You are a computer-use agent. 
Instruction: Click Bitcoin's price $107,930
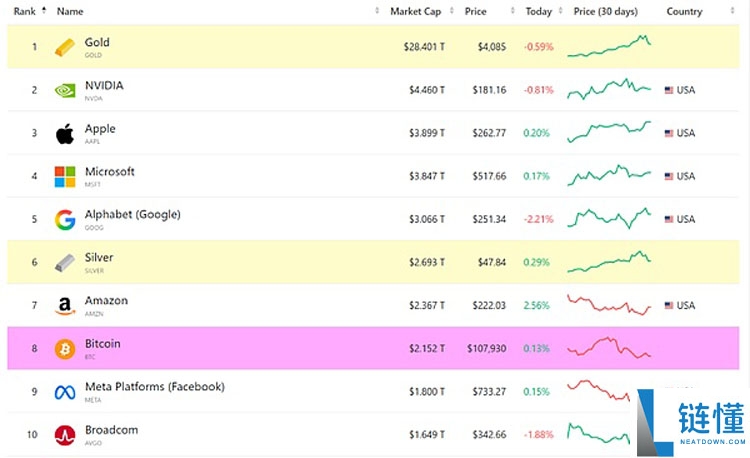486,348
